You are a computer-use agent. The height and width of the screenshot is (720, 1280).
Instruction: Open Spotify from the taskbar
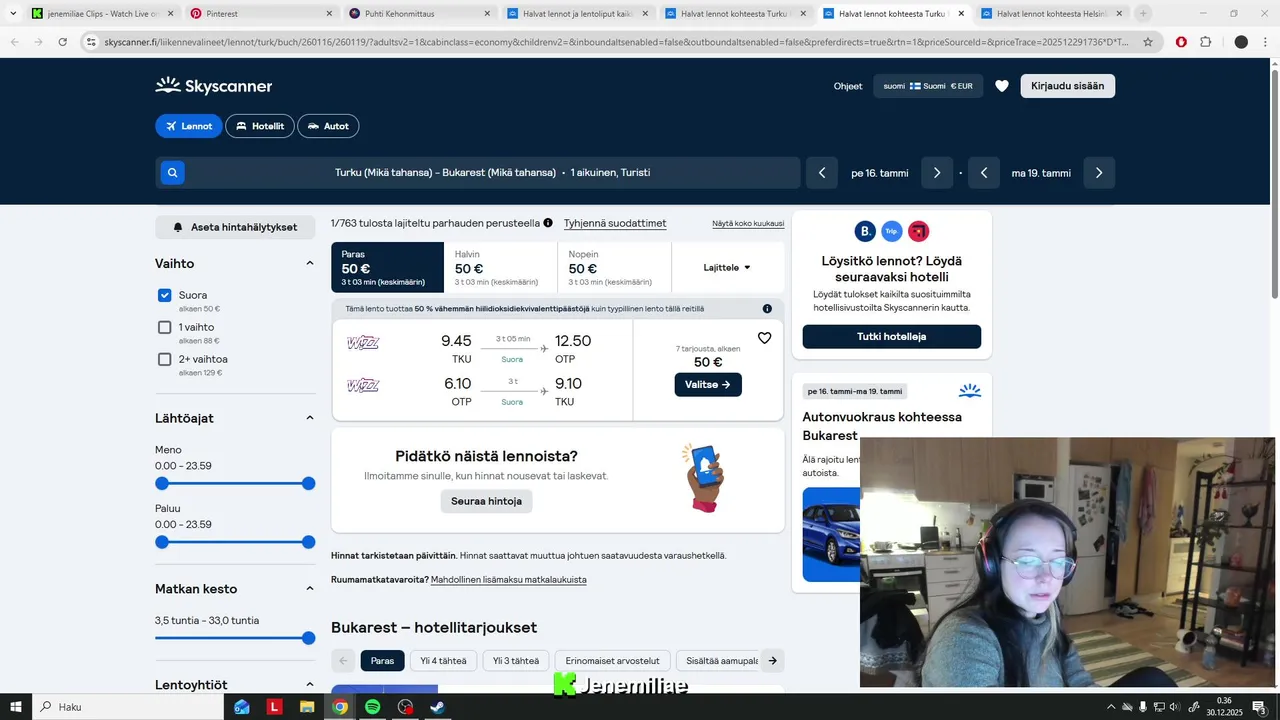(x=372, y=707)
